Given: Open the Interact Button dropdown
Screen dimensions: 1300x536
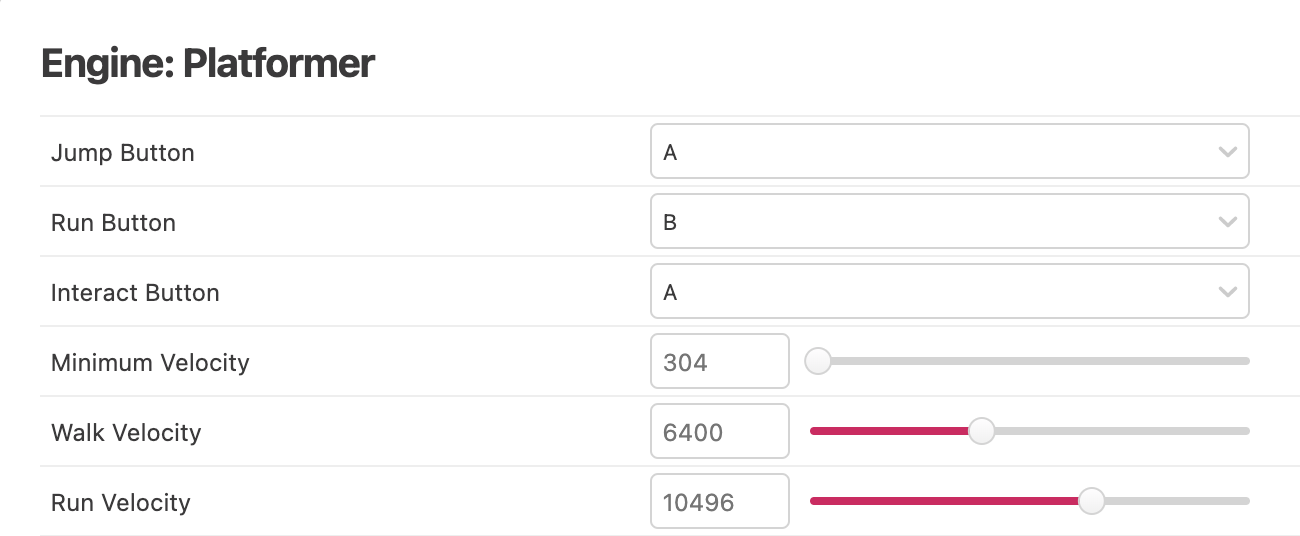Looking at the screenshot, I should pos(948,292).
